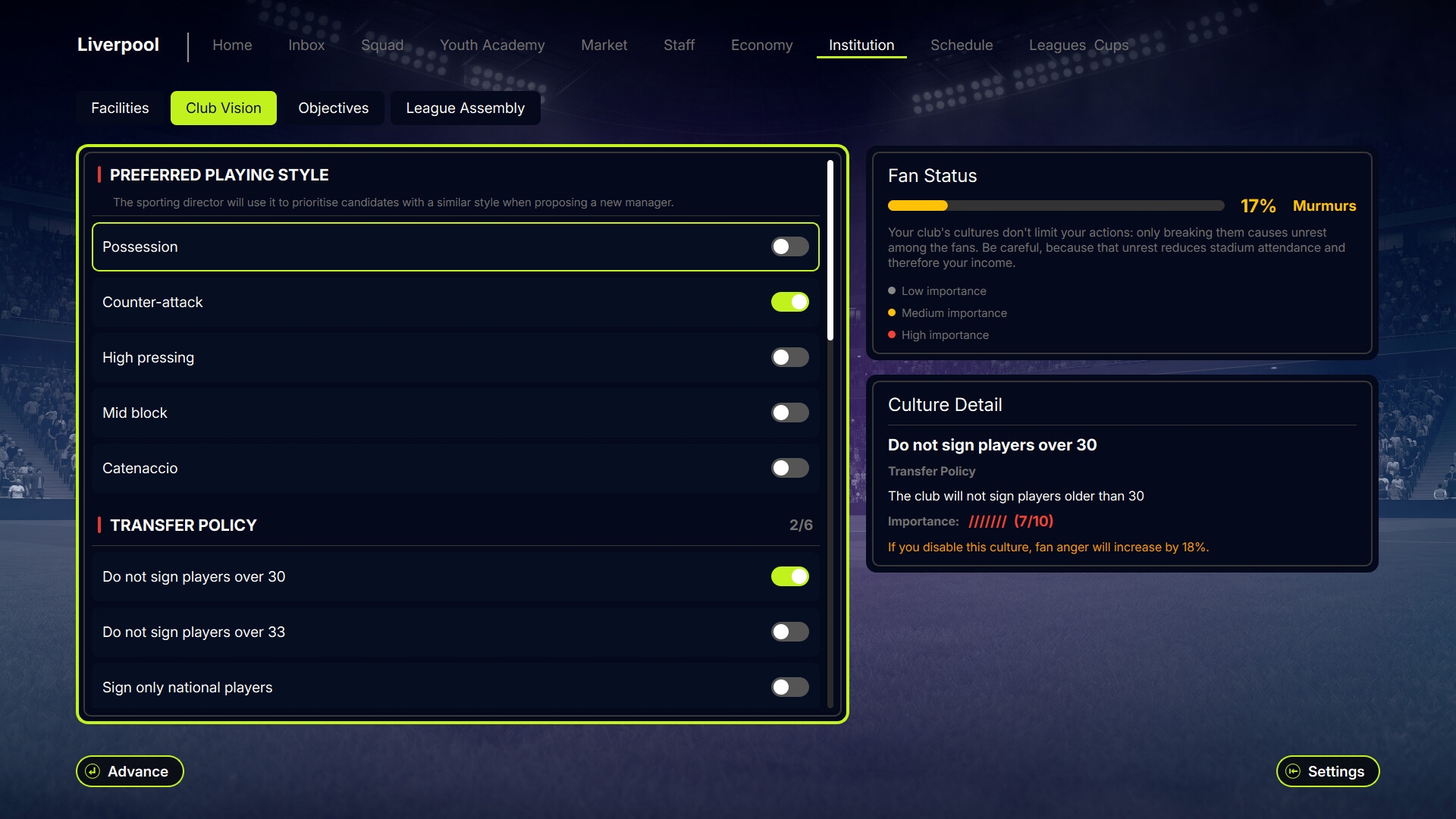
Task: Select the Possession row label
Action: [140, 246]
